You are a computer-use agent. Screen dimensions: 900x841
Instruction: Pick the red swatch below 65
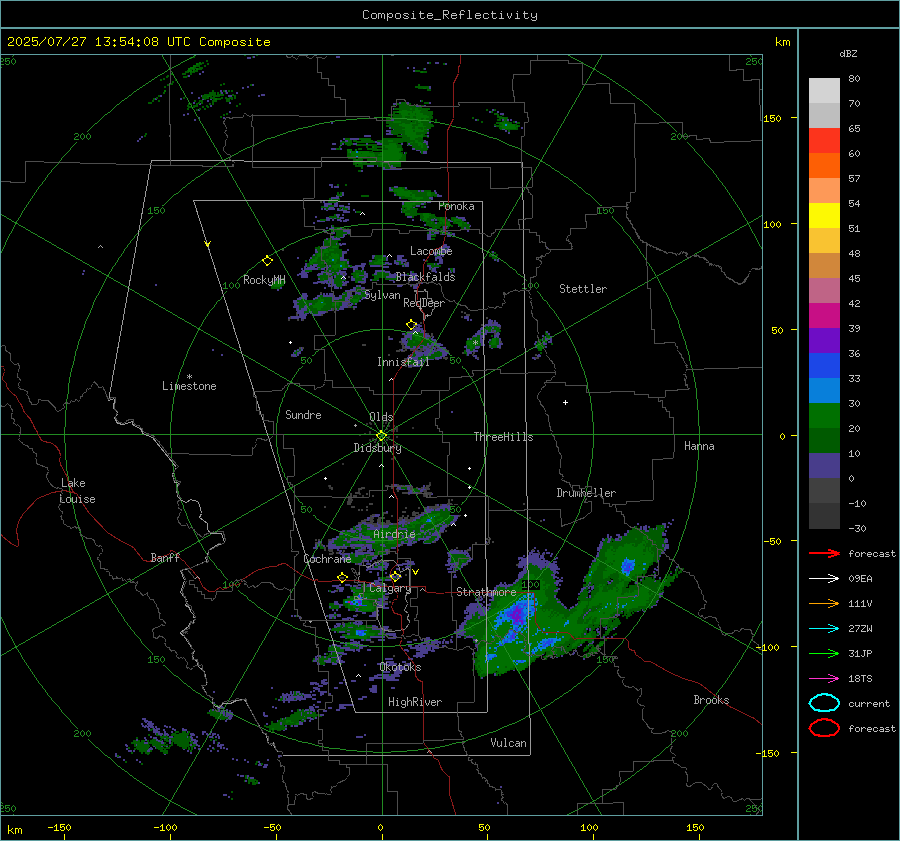[x=824, y=141]
